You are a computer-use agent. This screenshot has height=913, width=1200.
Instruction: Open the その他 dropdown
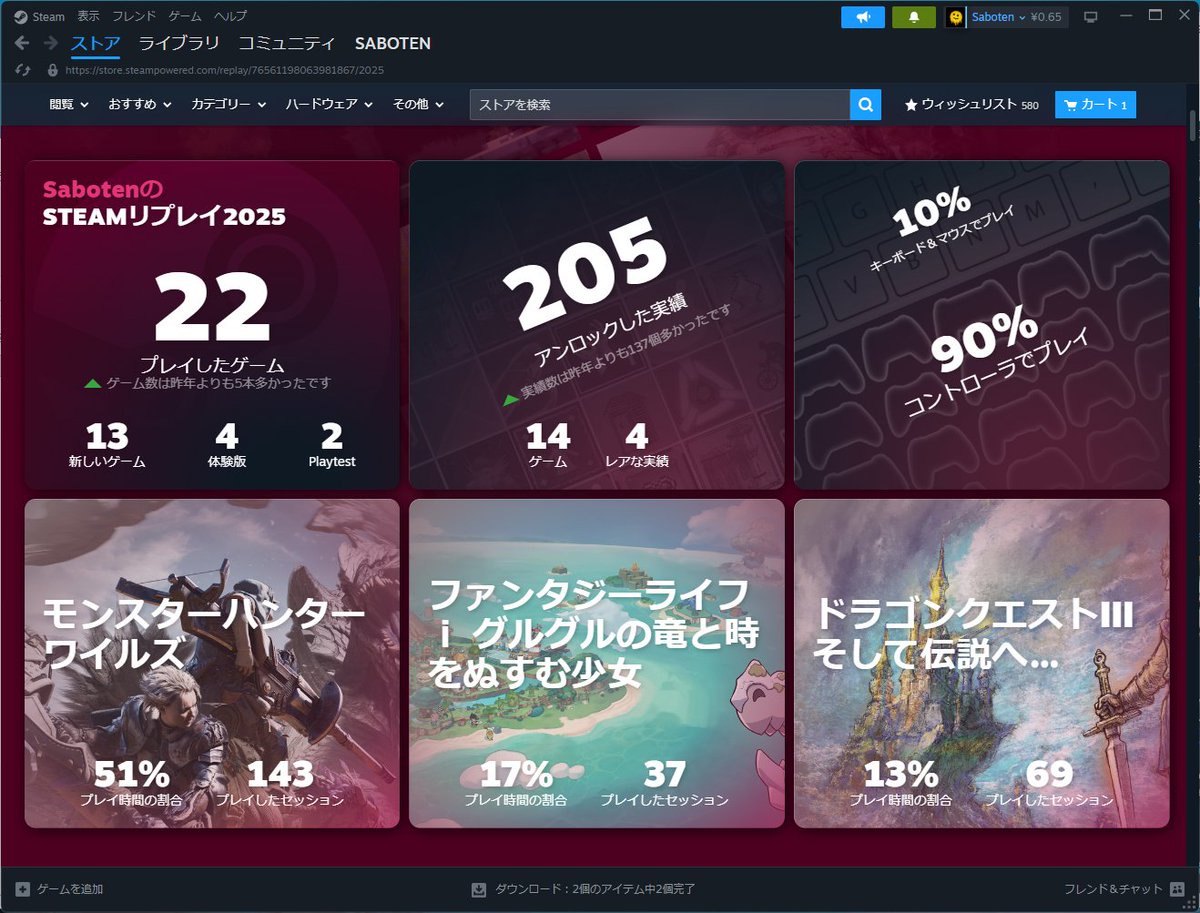pyautogui.click(x=418, y=104)
